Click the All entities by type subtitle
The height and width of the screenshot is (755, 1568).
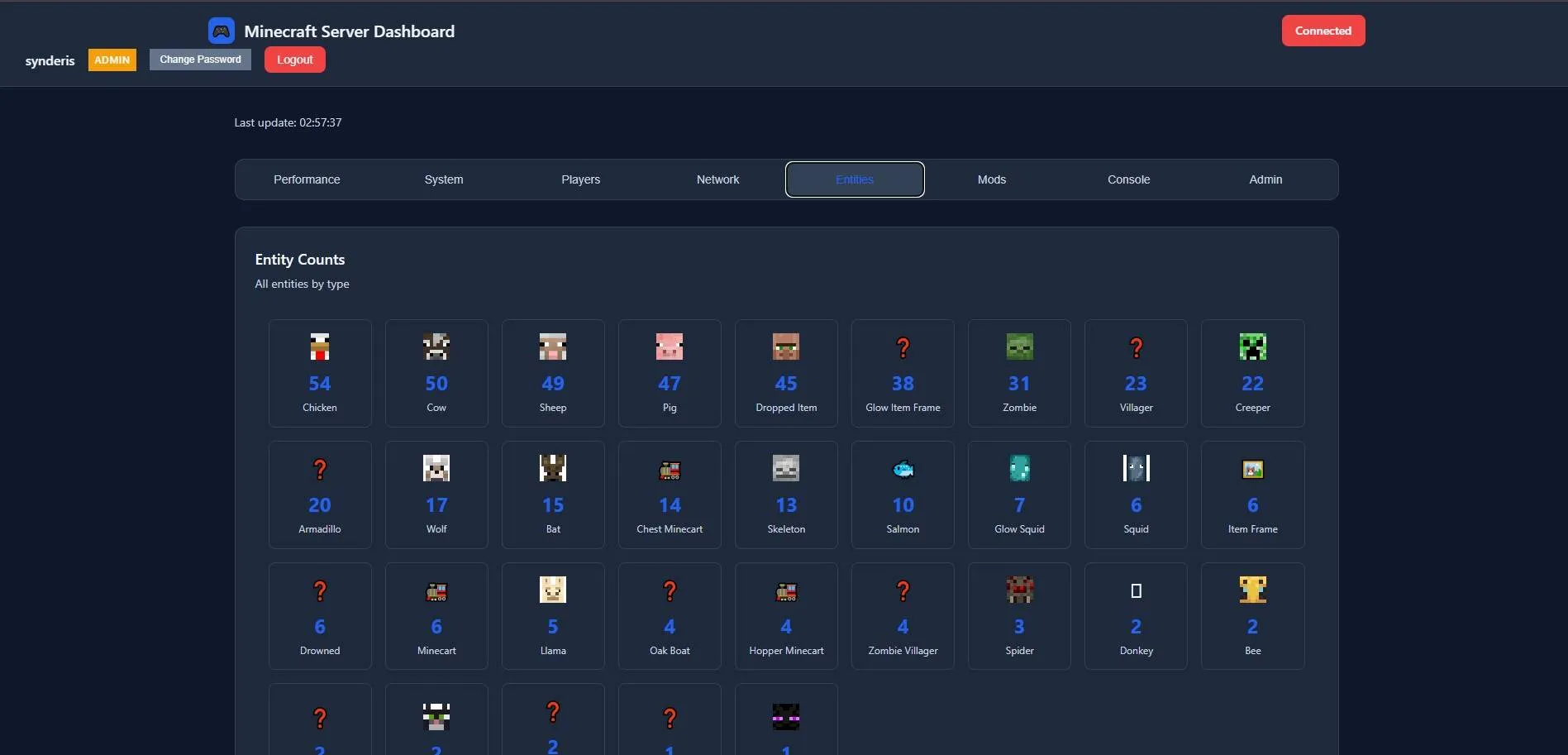click(x=302, y=284)
